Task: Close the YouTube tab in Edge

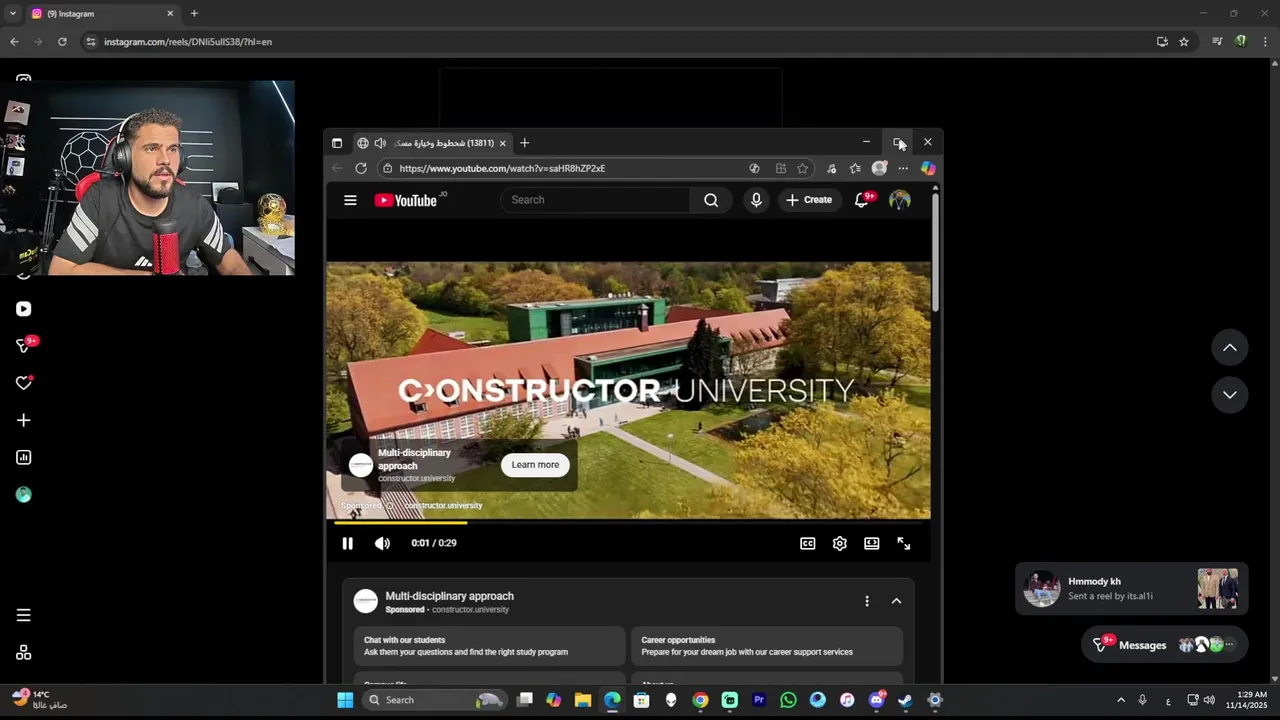Action: pyautogui.click(x=503, y=143)
